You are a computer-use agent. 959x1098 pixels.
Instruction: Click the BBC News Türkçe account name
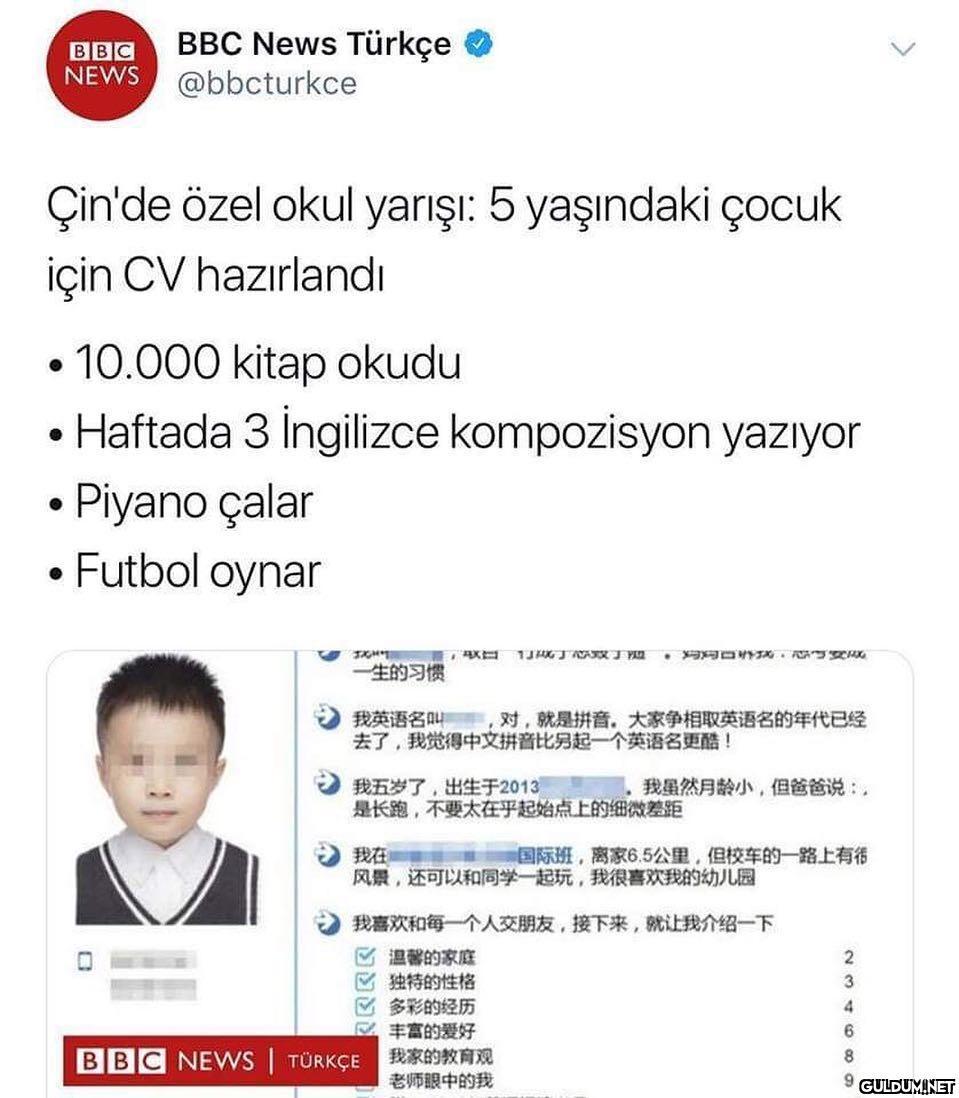point(314,44)
